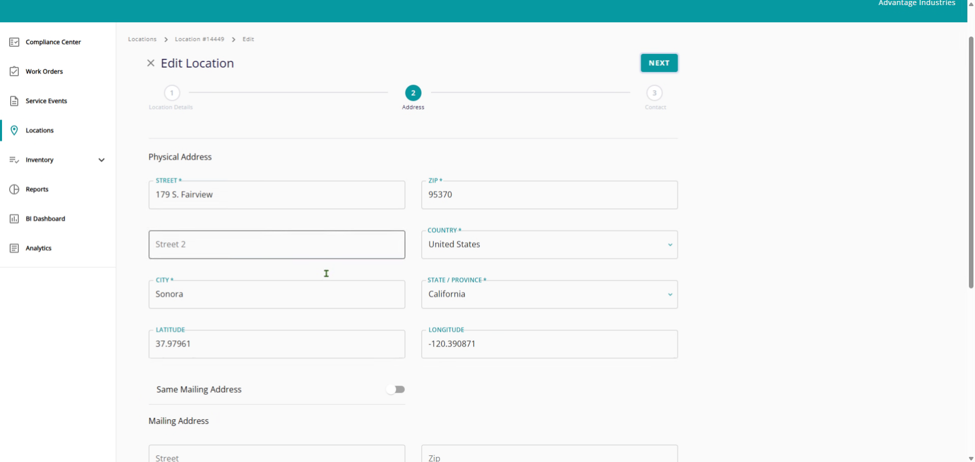Open the State / Province dropdown

click(550, 295)
